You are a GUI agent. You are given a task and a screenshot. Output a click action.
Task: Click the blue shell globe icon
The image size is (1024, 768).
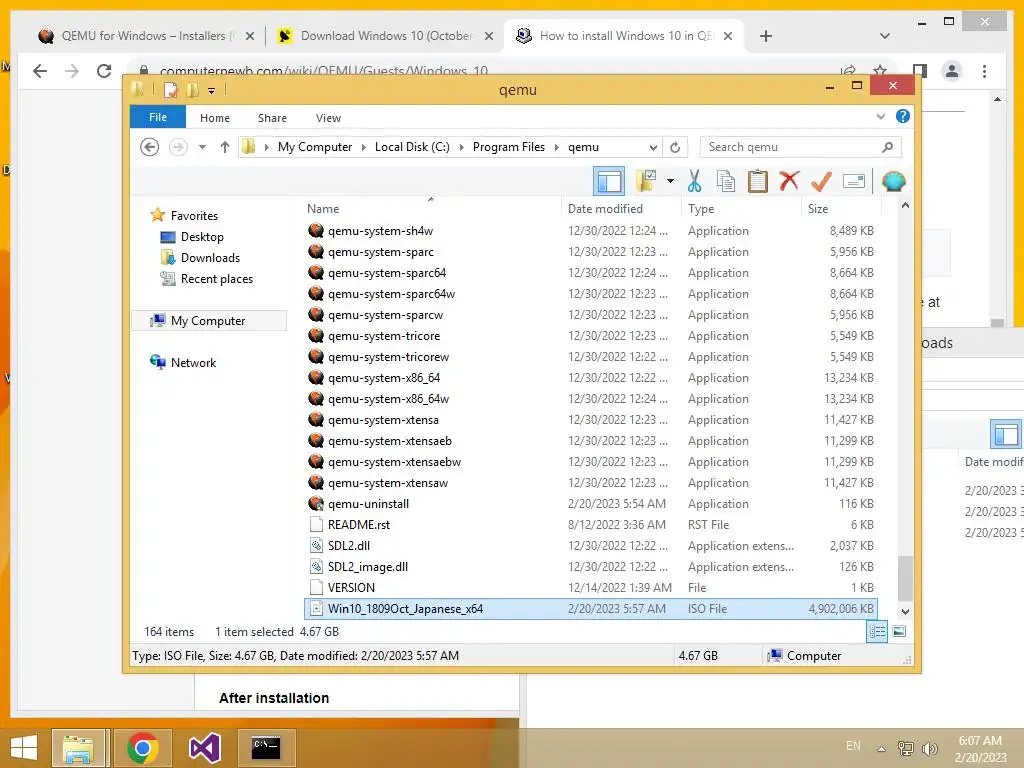(x=893, y=181)
